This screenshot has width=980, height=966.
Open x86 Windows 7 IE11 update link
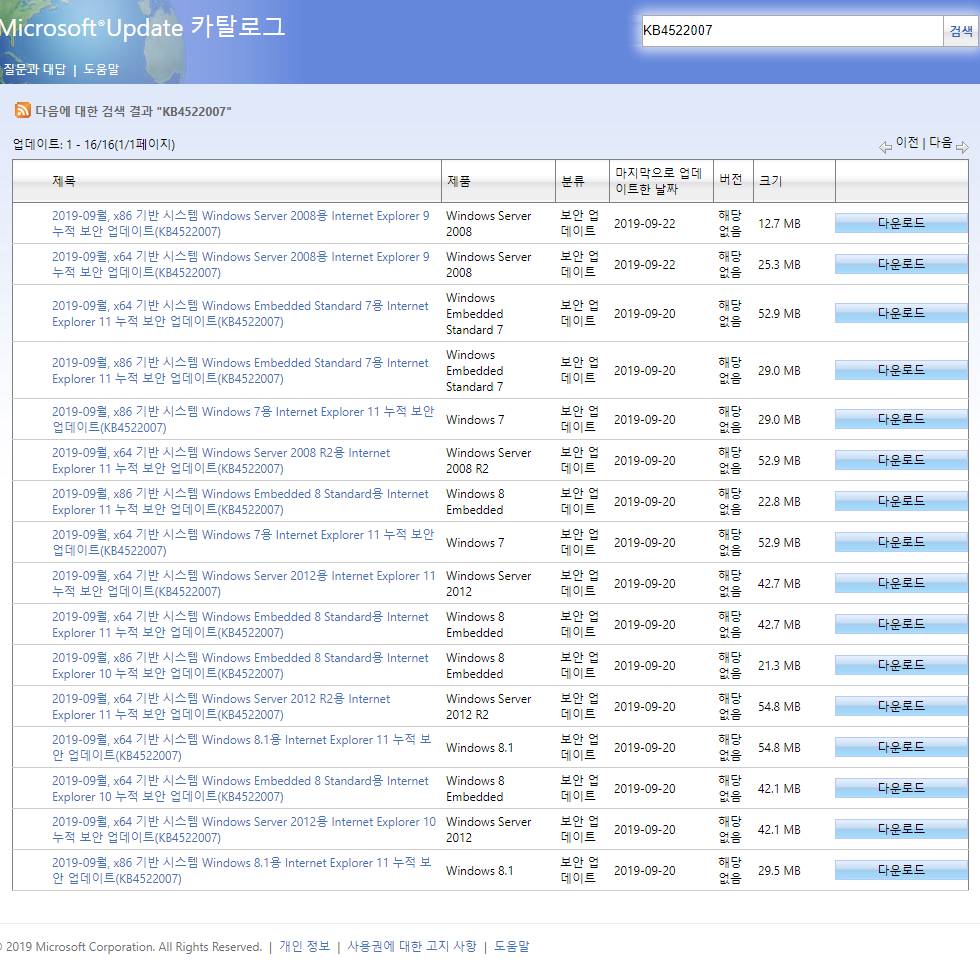pyautogui.click(x=242, y=419)
